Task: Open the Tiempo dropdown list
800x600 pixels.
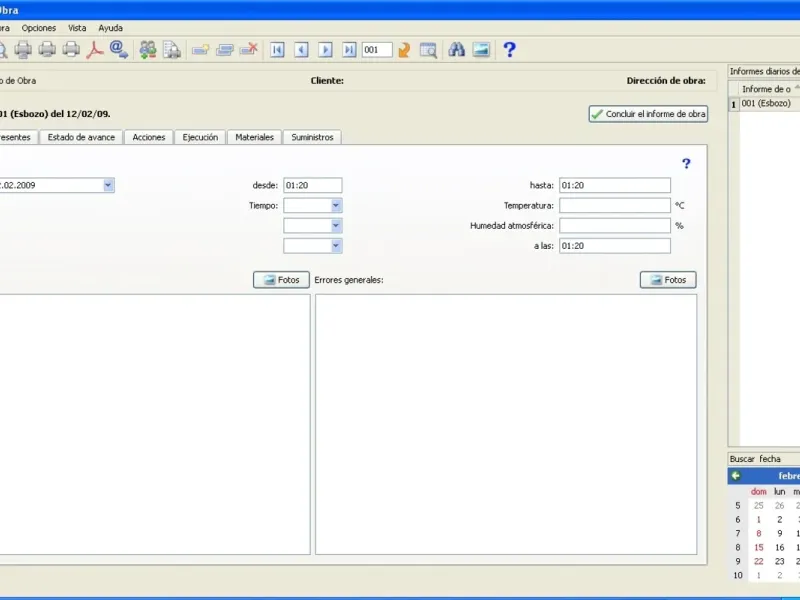Action: click(x=336, y=205)
